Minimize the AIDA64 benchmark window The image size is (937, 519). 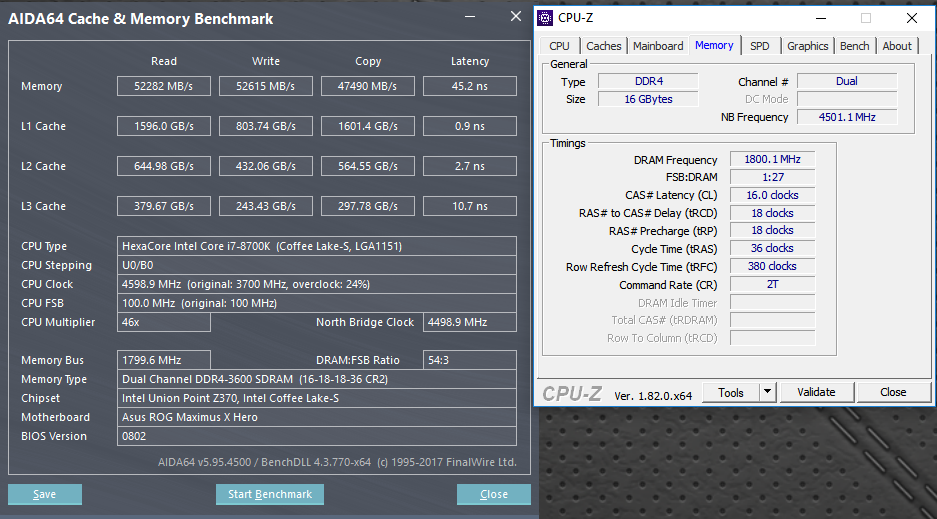pyautogui.click(x=470, y=17)
